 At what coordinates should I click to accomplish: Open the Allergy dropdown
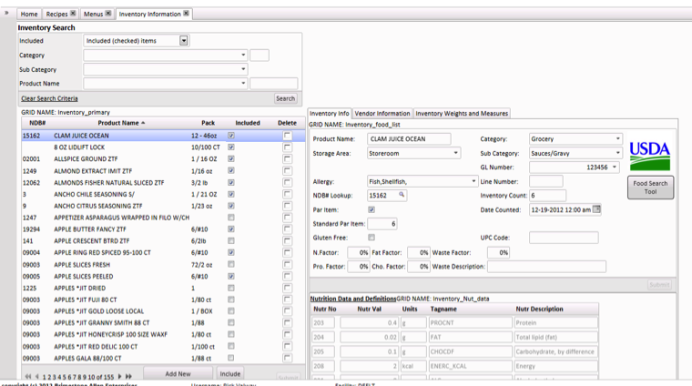[473, 181]
